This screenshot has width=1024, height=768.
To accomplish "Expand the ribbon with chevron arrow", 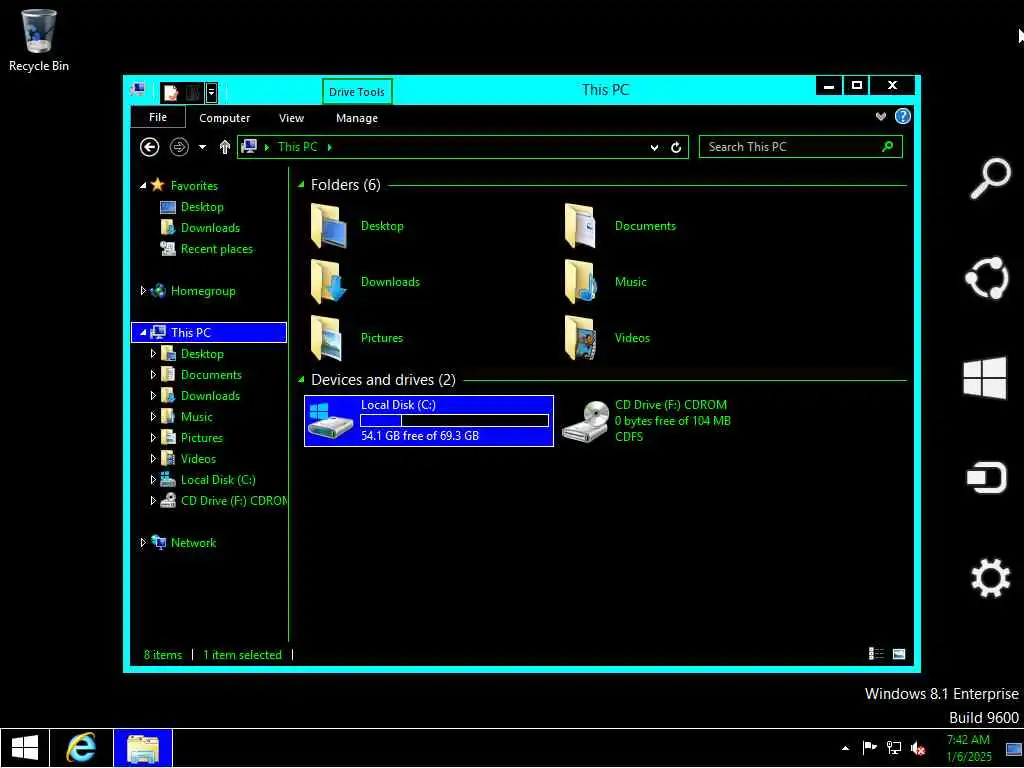I will 881,117.
